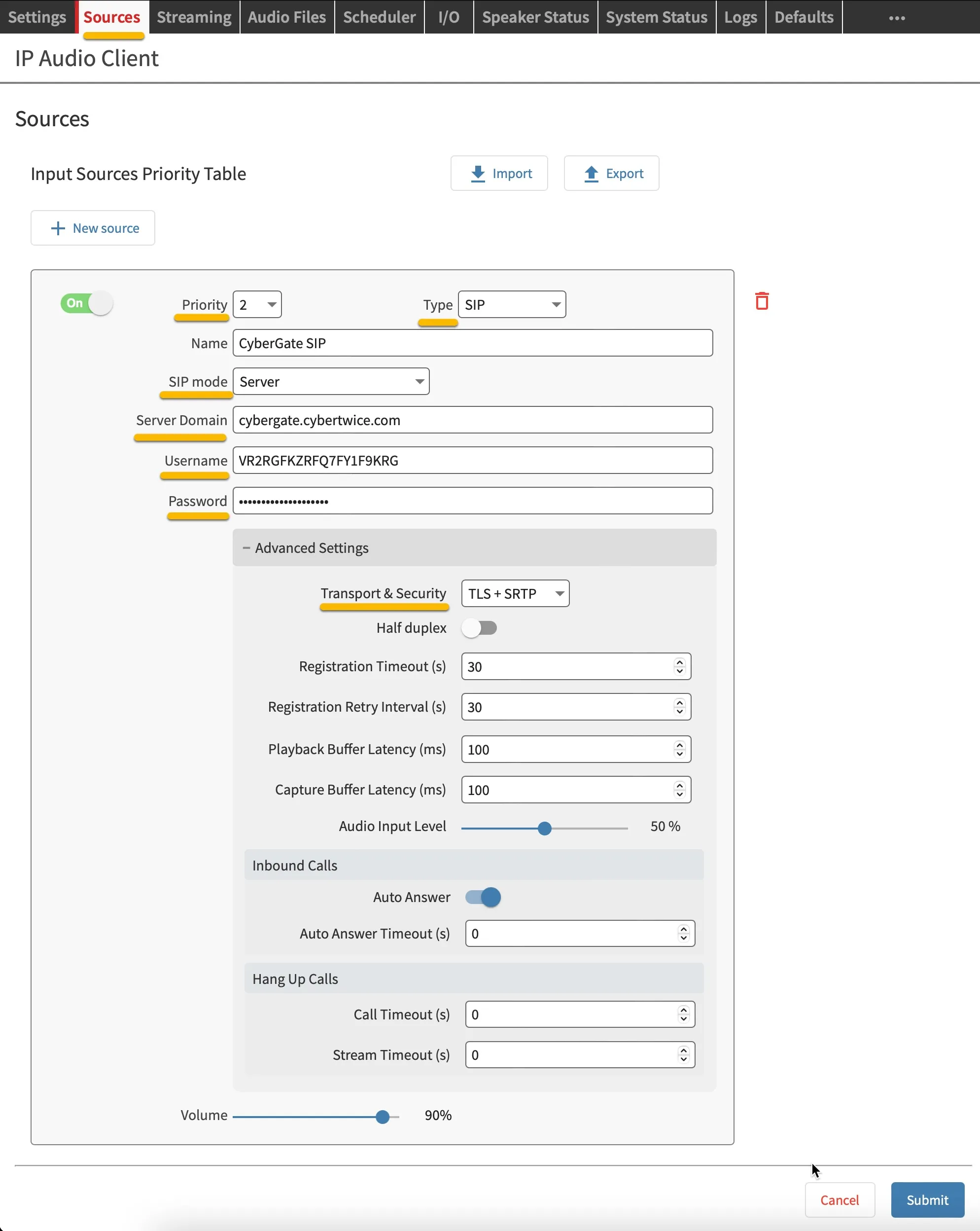The image size is (980, 1231).
Task: Switch to the Settings tab
Action: click(37, 17)
